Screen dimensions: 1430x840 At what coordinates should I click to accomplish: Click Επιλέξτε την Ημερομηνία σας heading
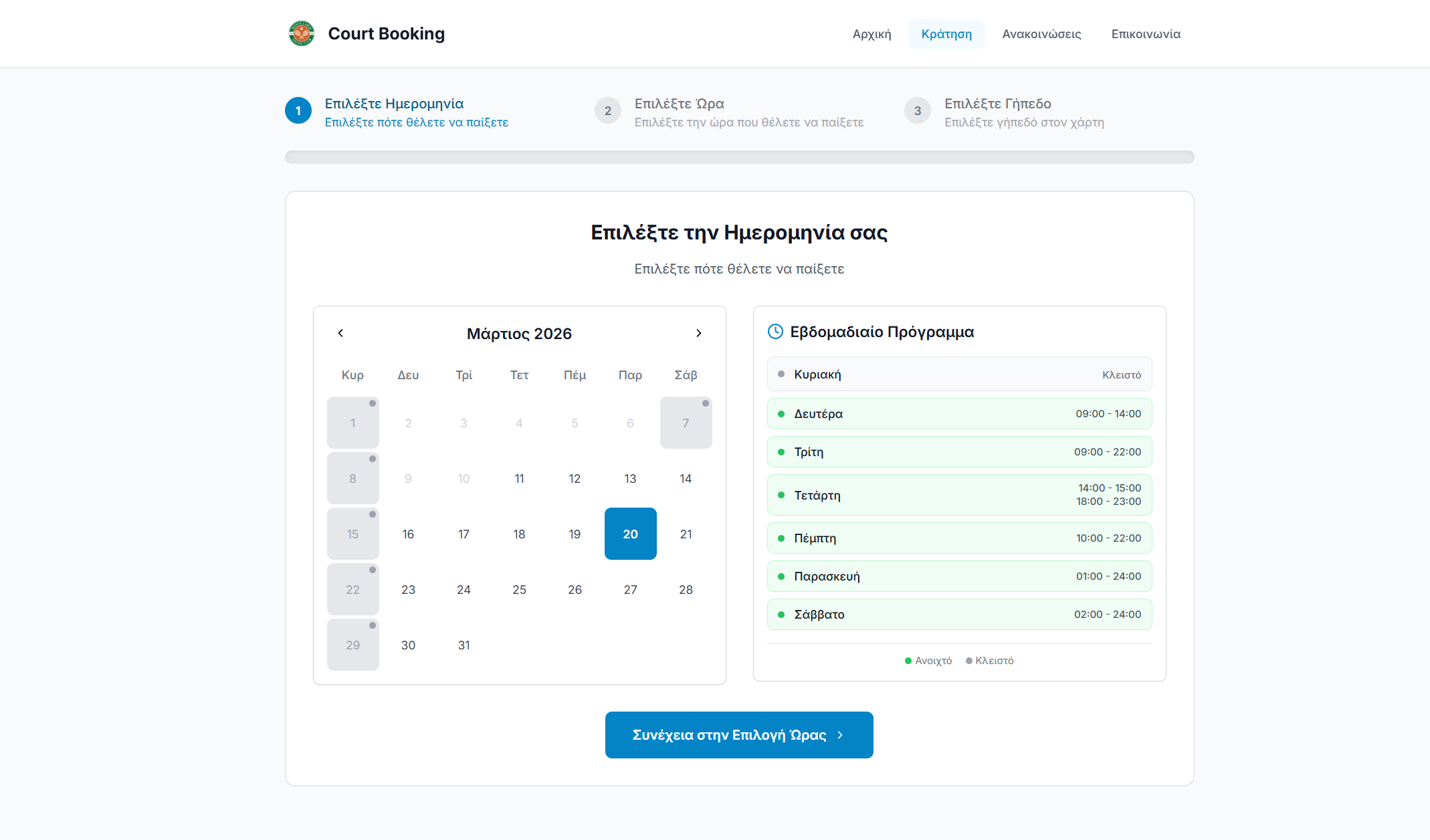[x=739, y=233]
